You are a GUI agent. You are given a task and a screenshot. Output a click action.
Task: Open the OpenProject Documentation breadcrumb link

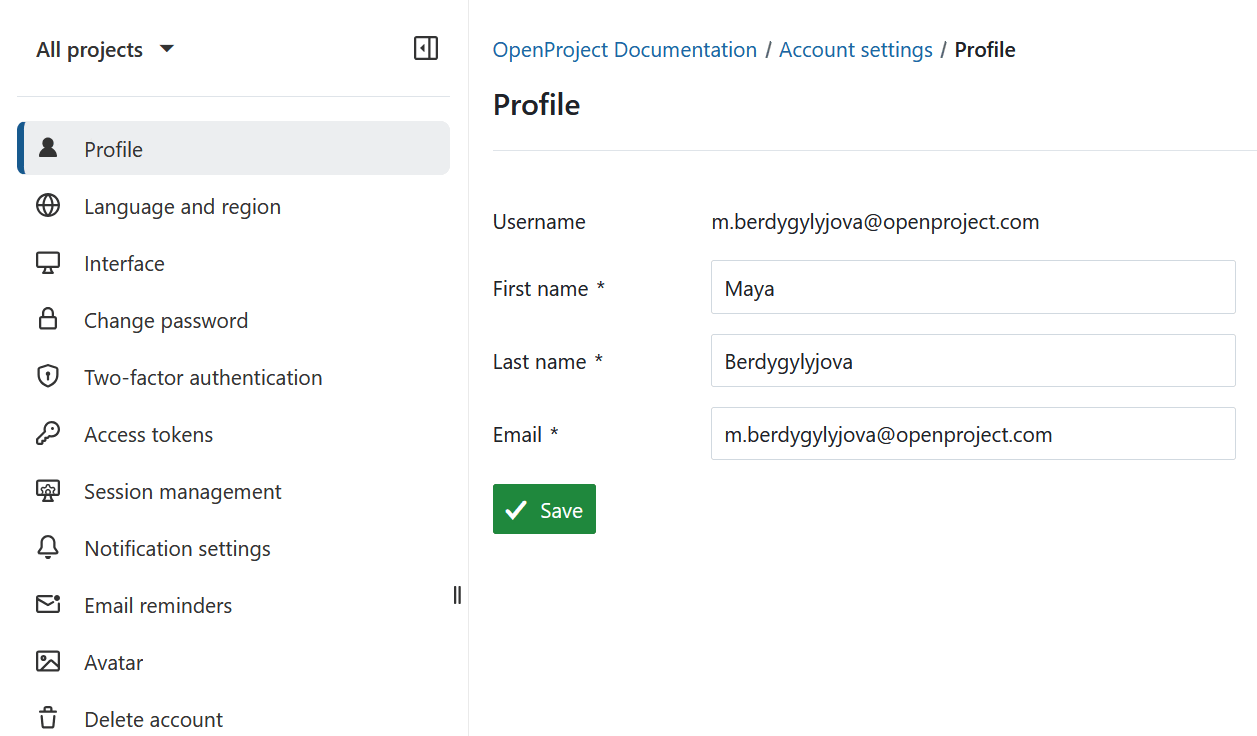[624, 49]
